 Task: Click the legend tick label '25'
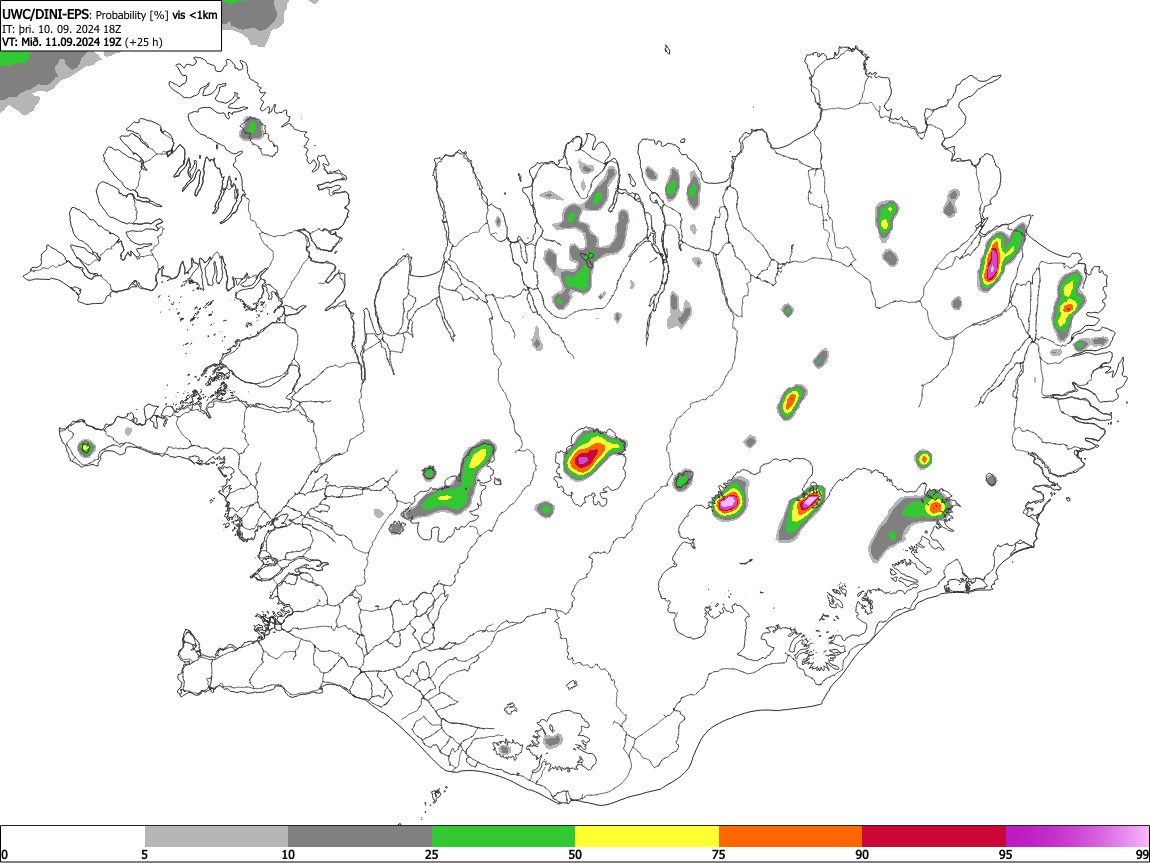tap(432, 854)
